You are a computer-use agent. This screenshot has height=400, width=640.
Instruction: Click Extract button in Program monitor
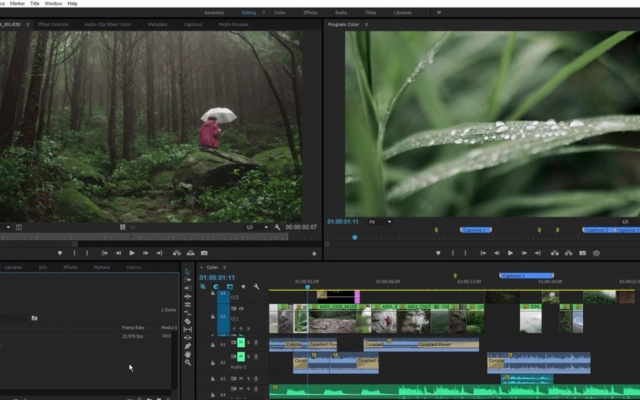(569, 253)
